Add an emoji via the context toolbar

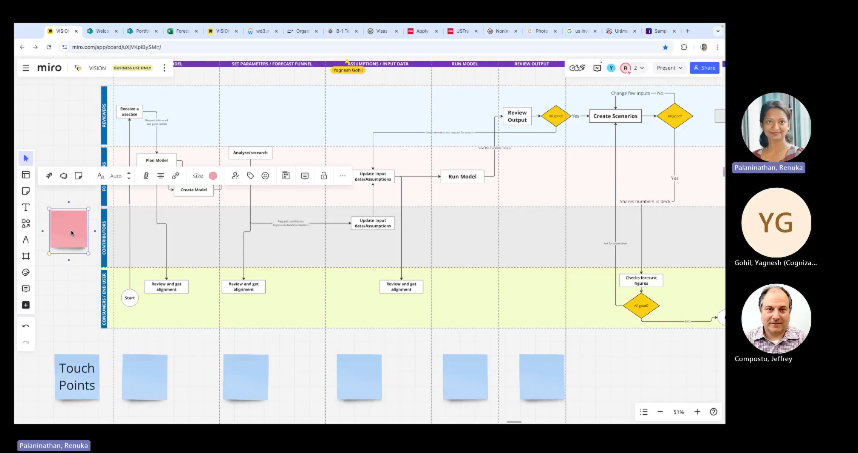click(x=265, y=175)
